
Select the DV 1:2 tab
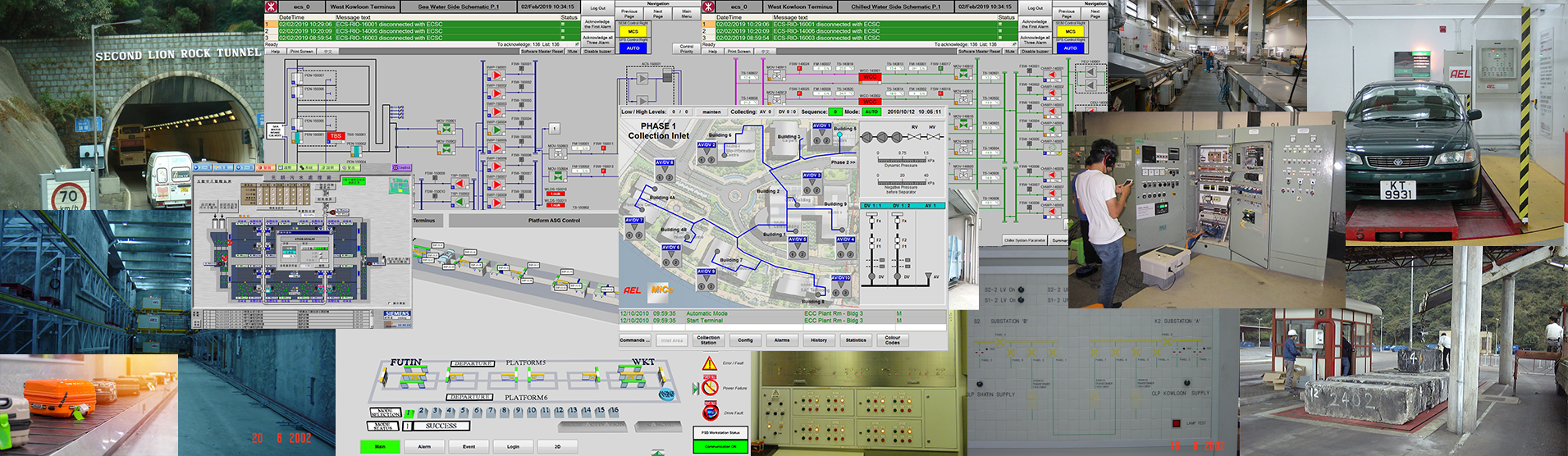900,206
